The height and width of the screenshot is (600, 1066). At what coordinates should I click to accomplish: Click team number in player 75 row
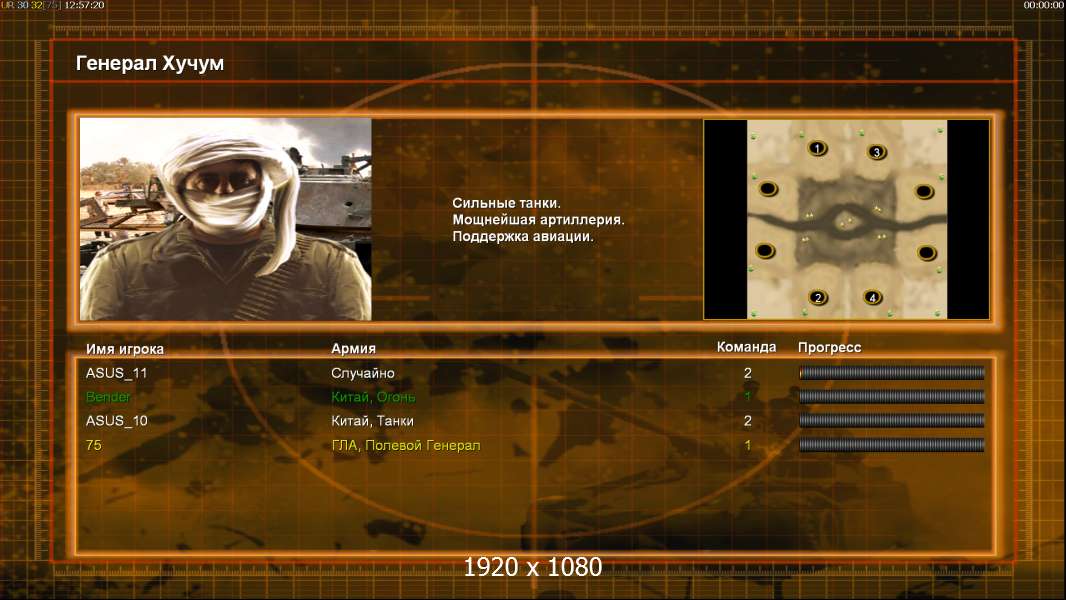tap(748, 445)
